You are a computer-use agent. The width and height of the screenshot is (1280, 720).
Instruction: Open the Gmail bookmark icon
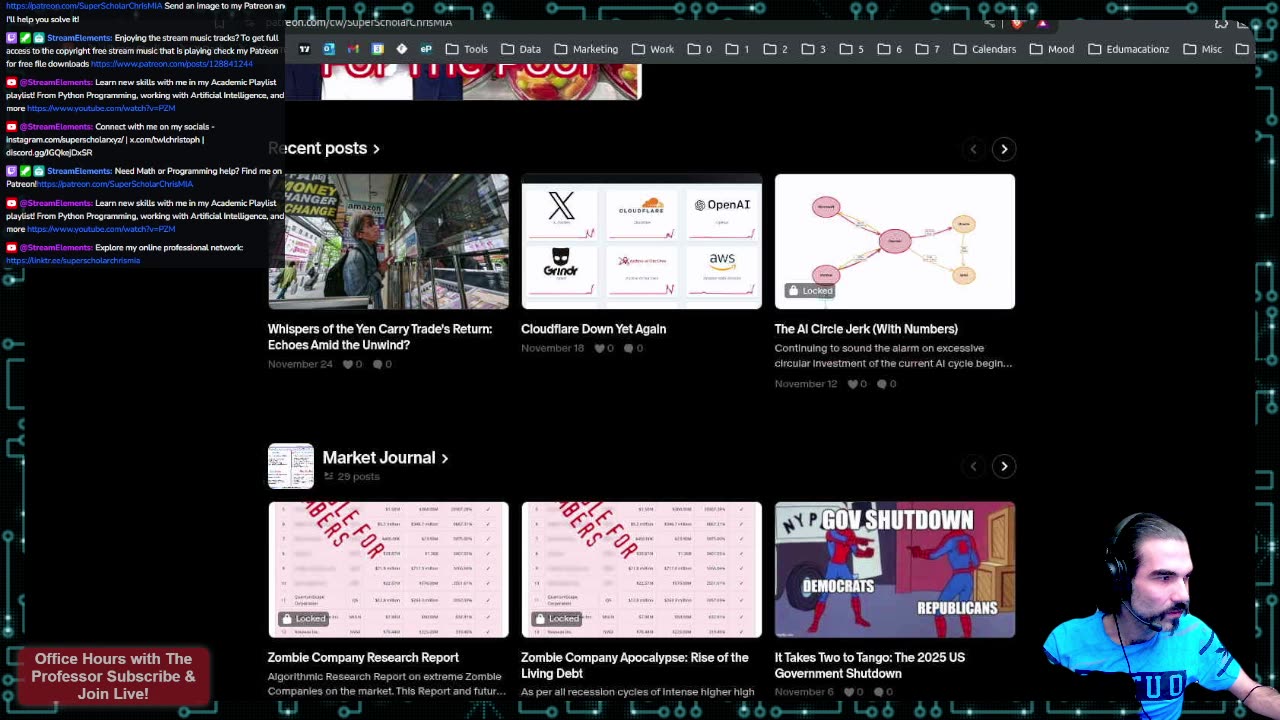click(x=353, y=49)
